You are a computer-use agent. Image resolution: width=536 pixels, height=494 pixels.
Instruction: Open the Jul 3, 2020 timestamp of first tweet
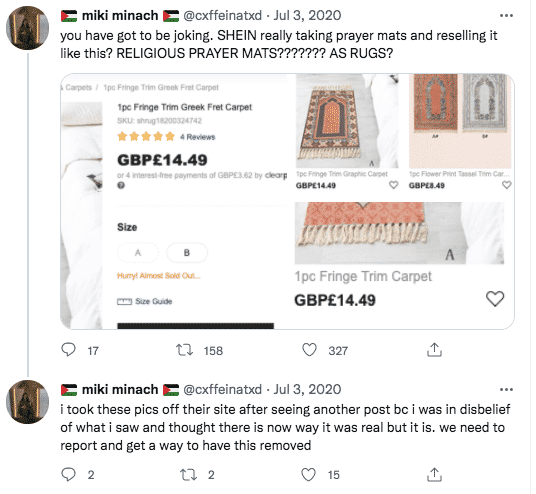(307, 16)
